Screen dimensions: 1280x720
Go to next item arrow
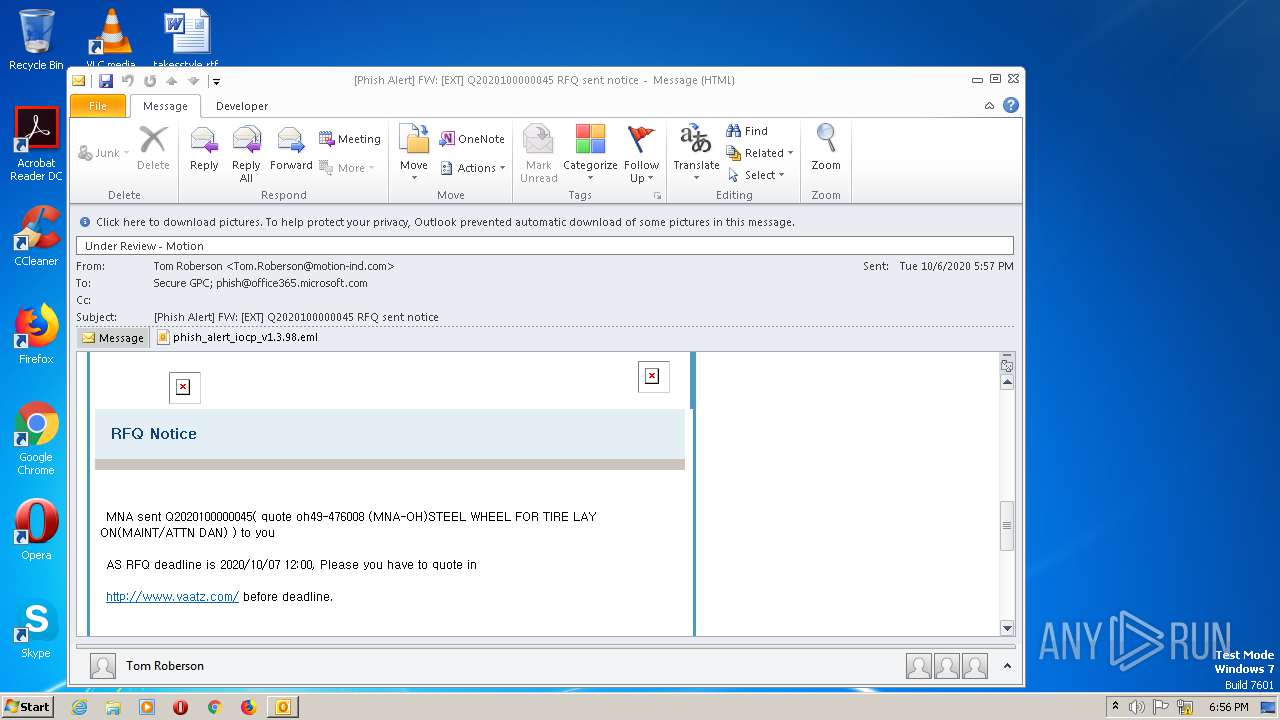(x=193, y=81)
